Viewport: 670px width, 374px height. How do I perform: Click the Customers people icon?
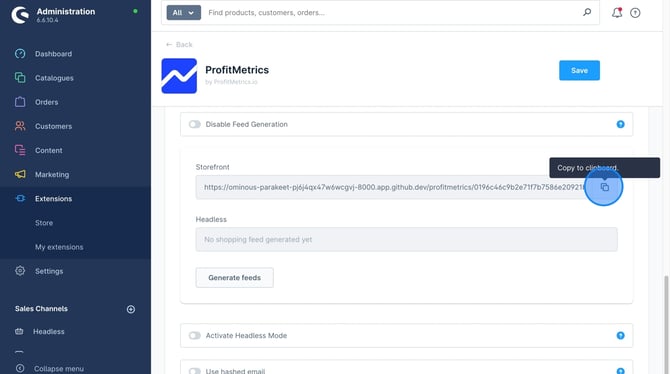coord(20,126)
